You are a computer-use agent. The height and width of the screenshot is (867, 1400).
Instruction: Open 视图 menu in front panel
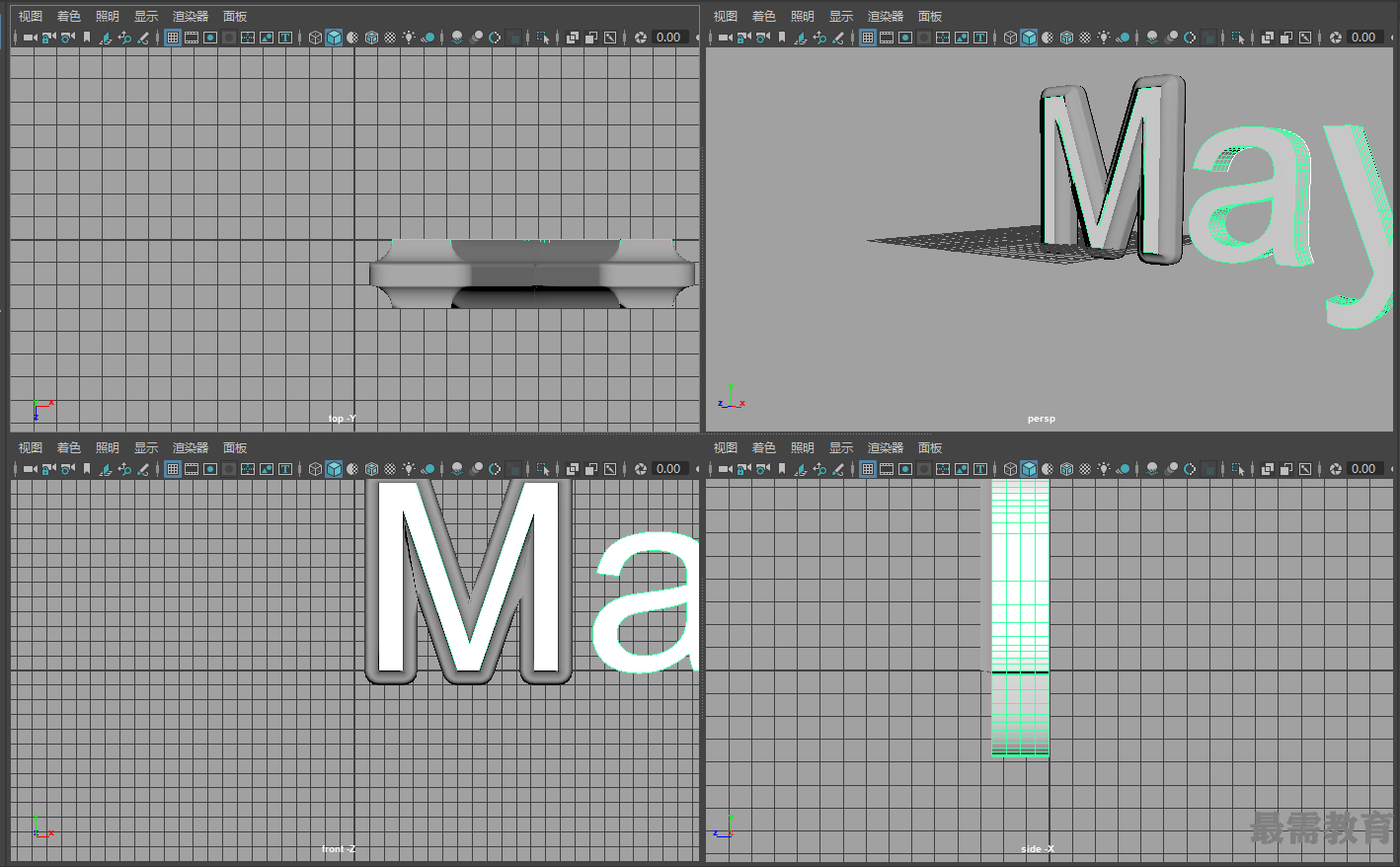point(31,448)
